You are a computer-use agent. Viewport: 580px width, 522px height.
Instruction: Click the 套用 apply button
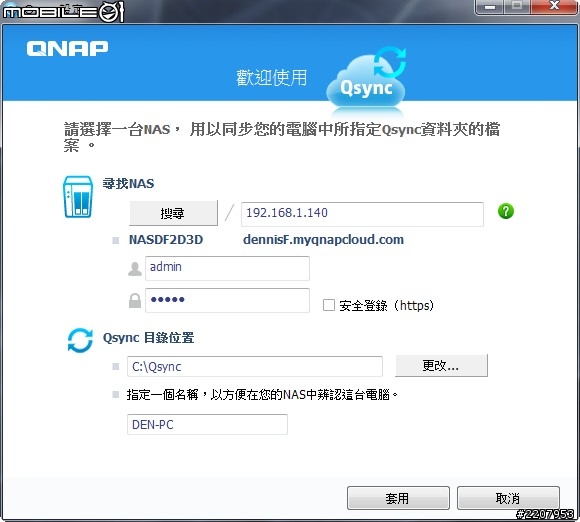[398, 498]
